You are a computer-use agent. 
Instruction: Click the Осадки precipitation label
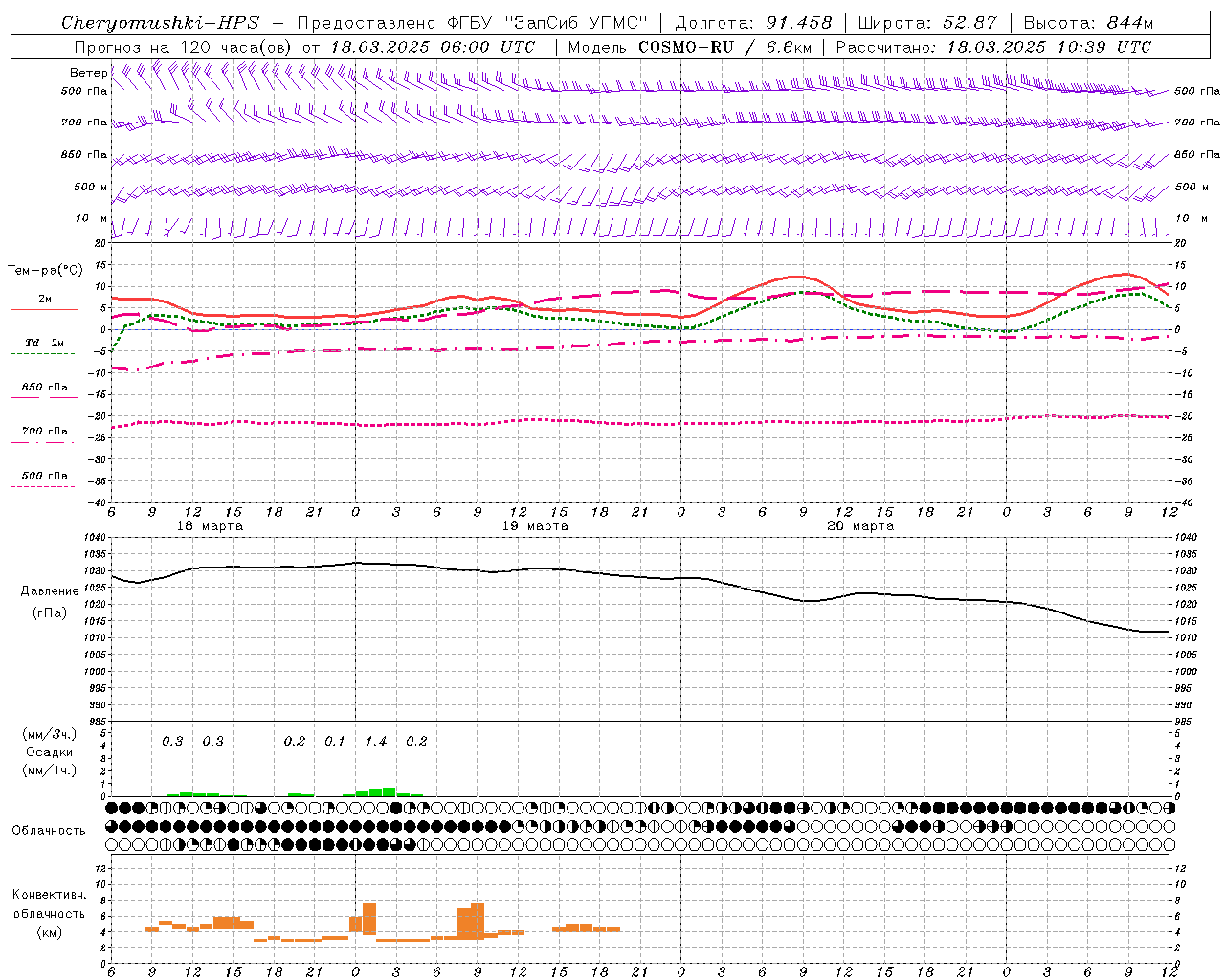coord(49,752)
